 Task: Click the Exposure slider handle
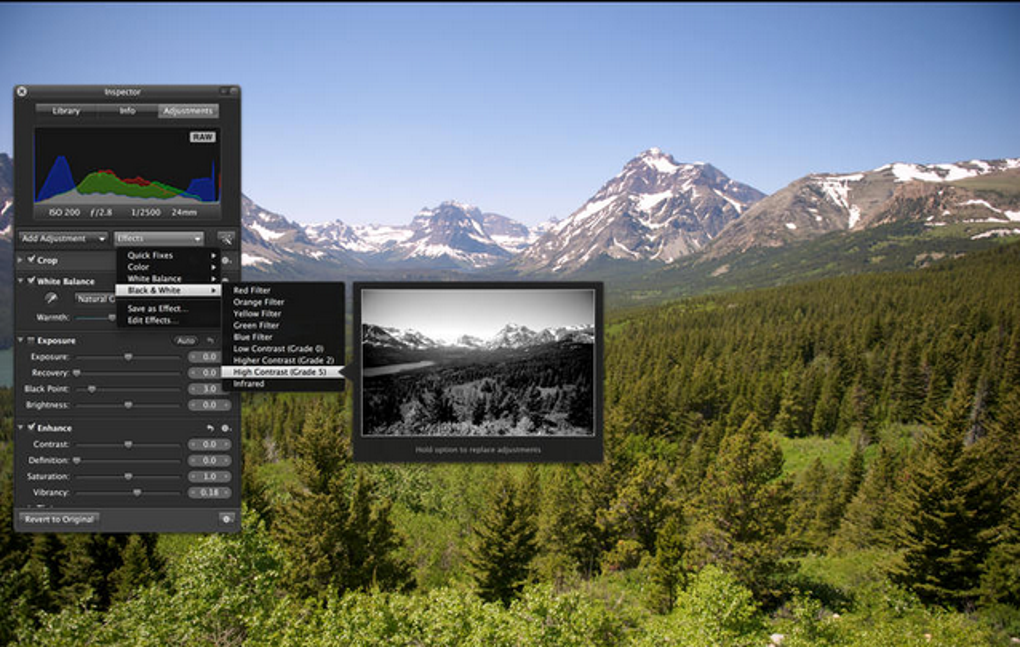(x=128, y=357)
